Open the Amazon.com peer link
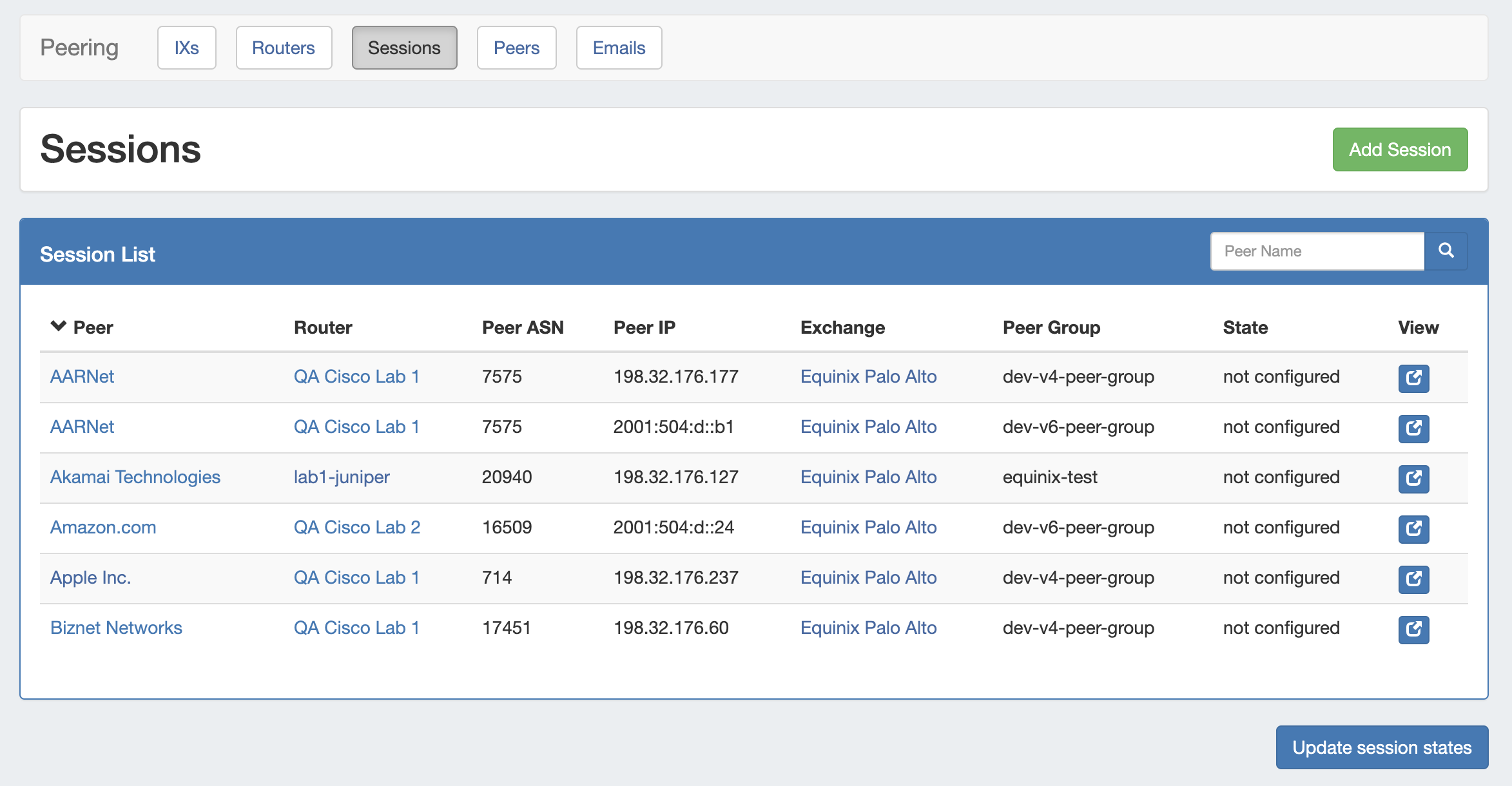This screenshot has height=786, width=1512. [x=103, y=528]
